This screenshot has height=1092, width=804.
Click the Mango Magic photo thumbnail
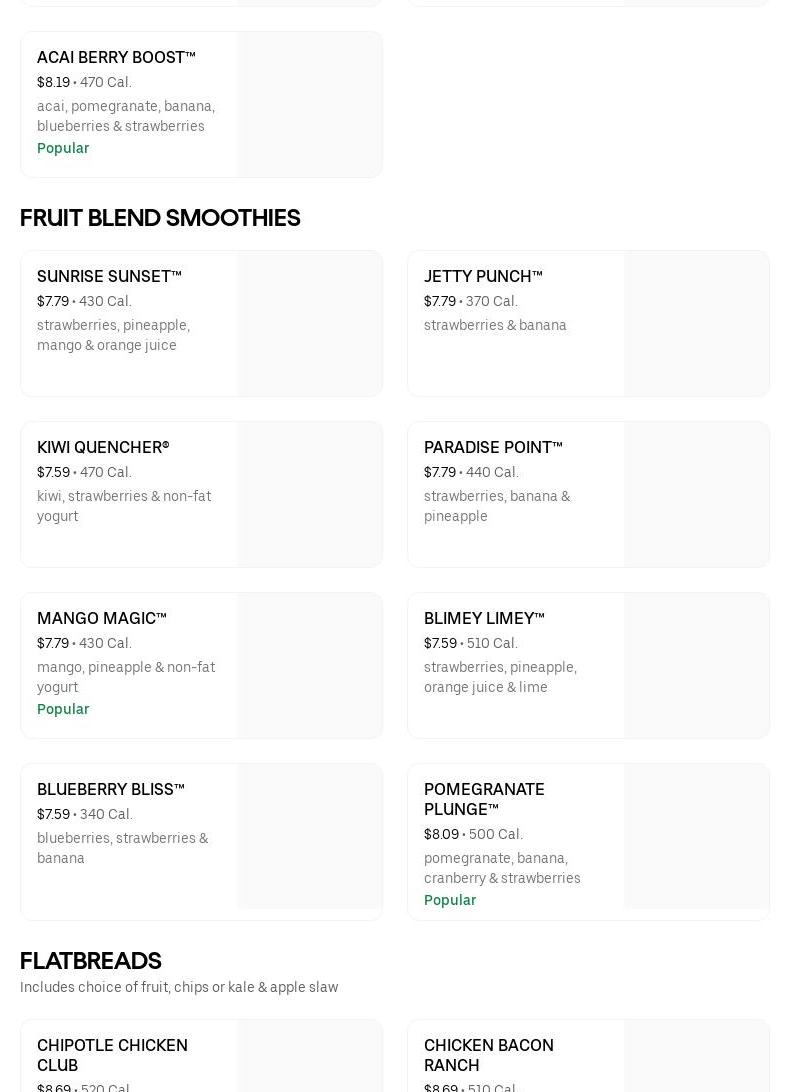pos(309,666)
